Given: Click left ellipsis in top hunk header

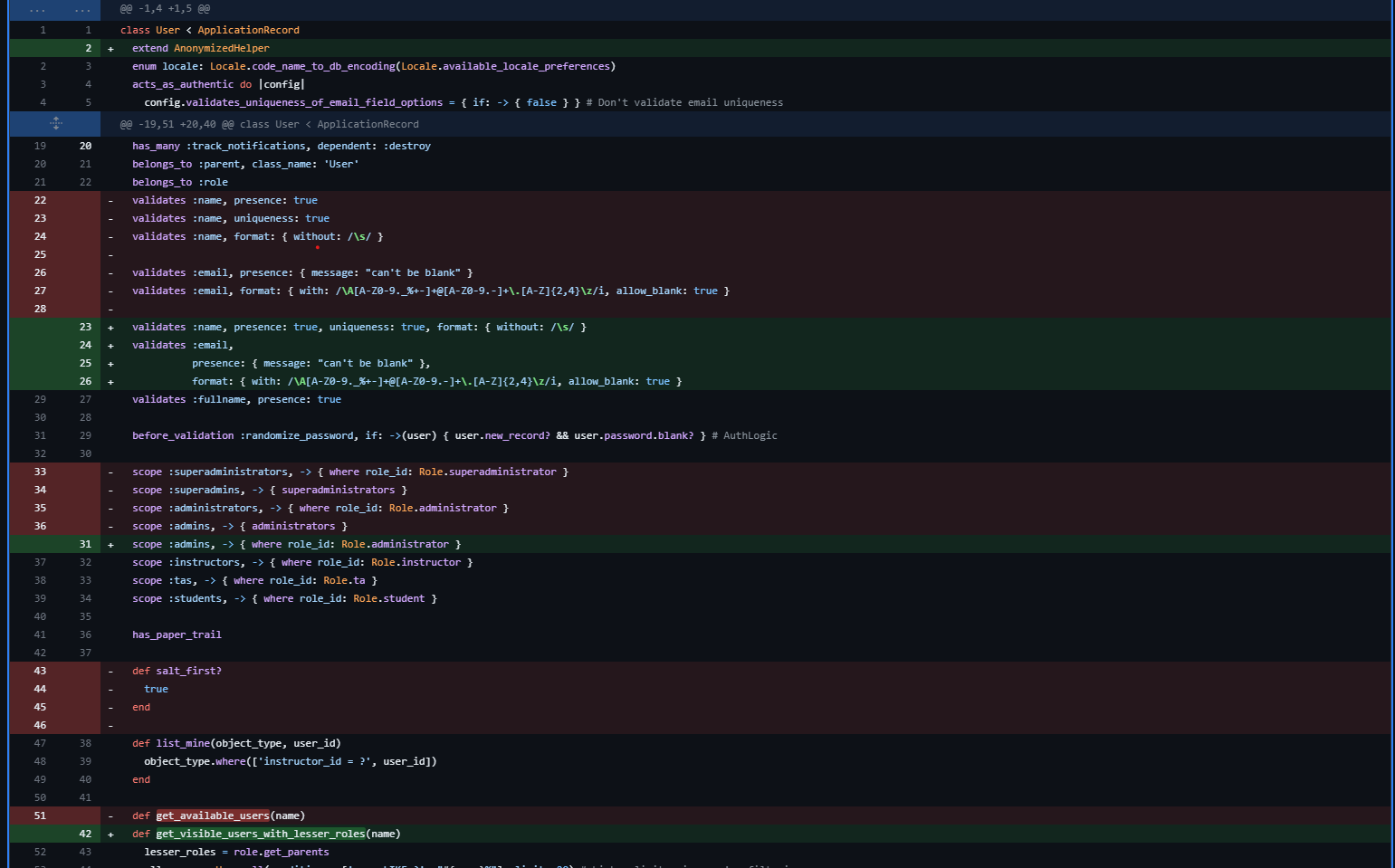Looking at the screenshot, I should 37,9.
